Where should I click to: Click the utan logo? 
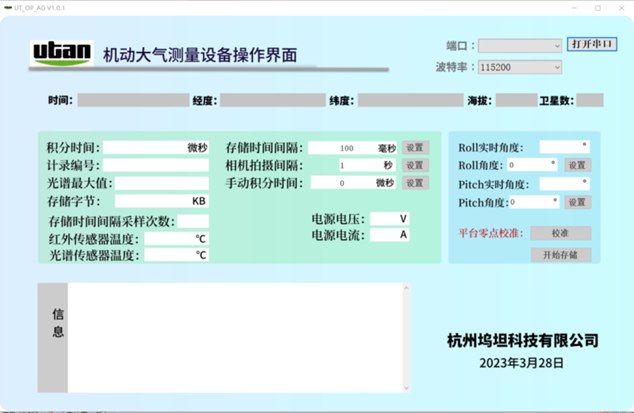tap(62, 52)
